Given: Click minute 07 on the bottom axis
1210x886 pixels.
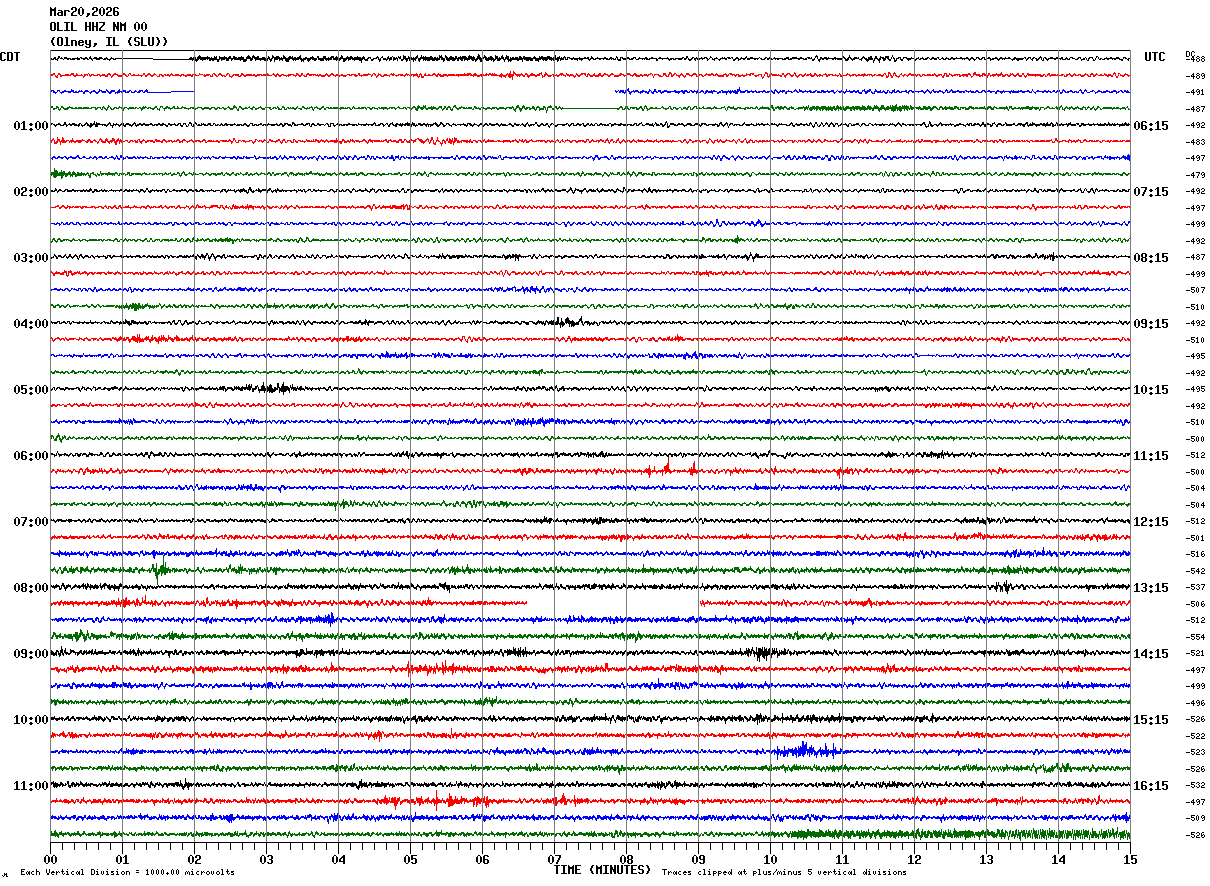Looking at the screenshot, I should [554, 859].
